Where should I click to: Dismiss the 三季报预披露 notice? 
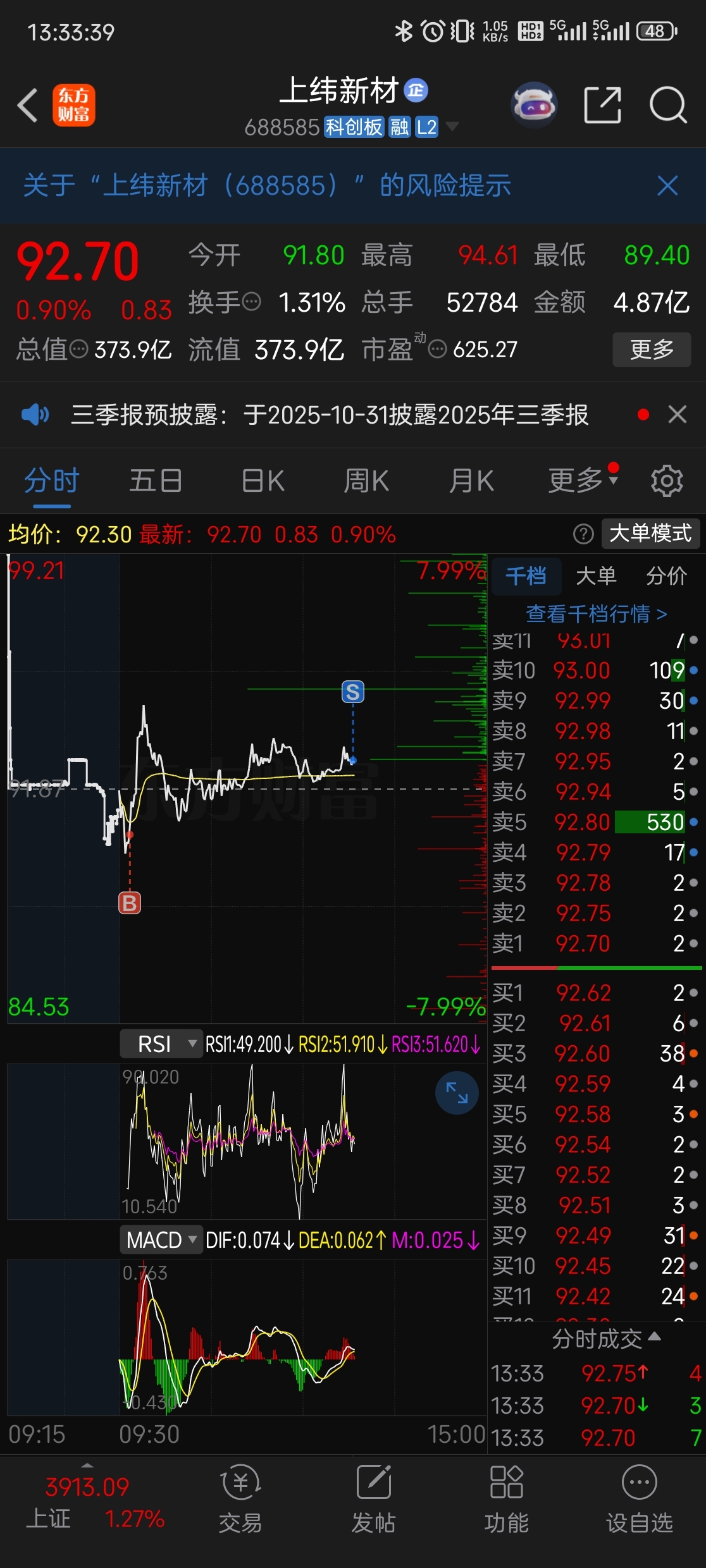tap(678, 415)
